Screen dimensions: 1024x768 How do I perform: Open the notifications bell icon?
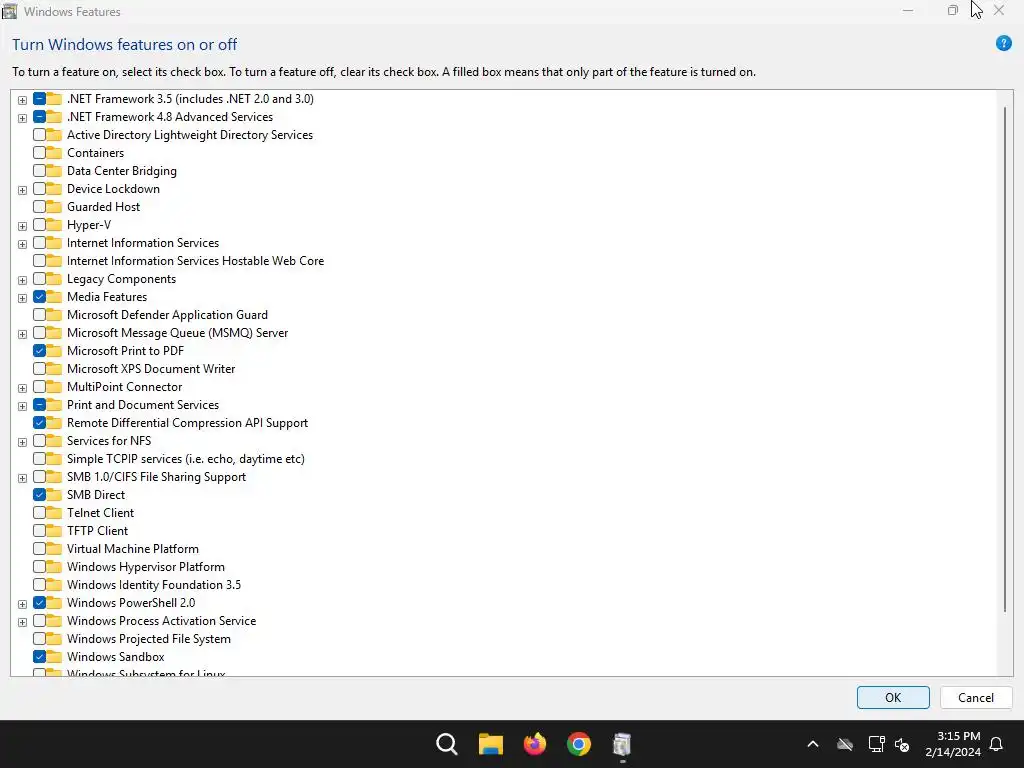point(997,744)
